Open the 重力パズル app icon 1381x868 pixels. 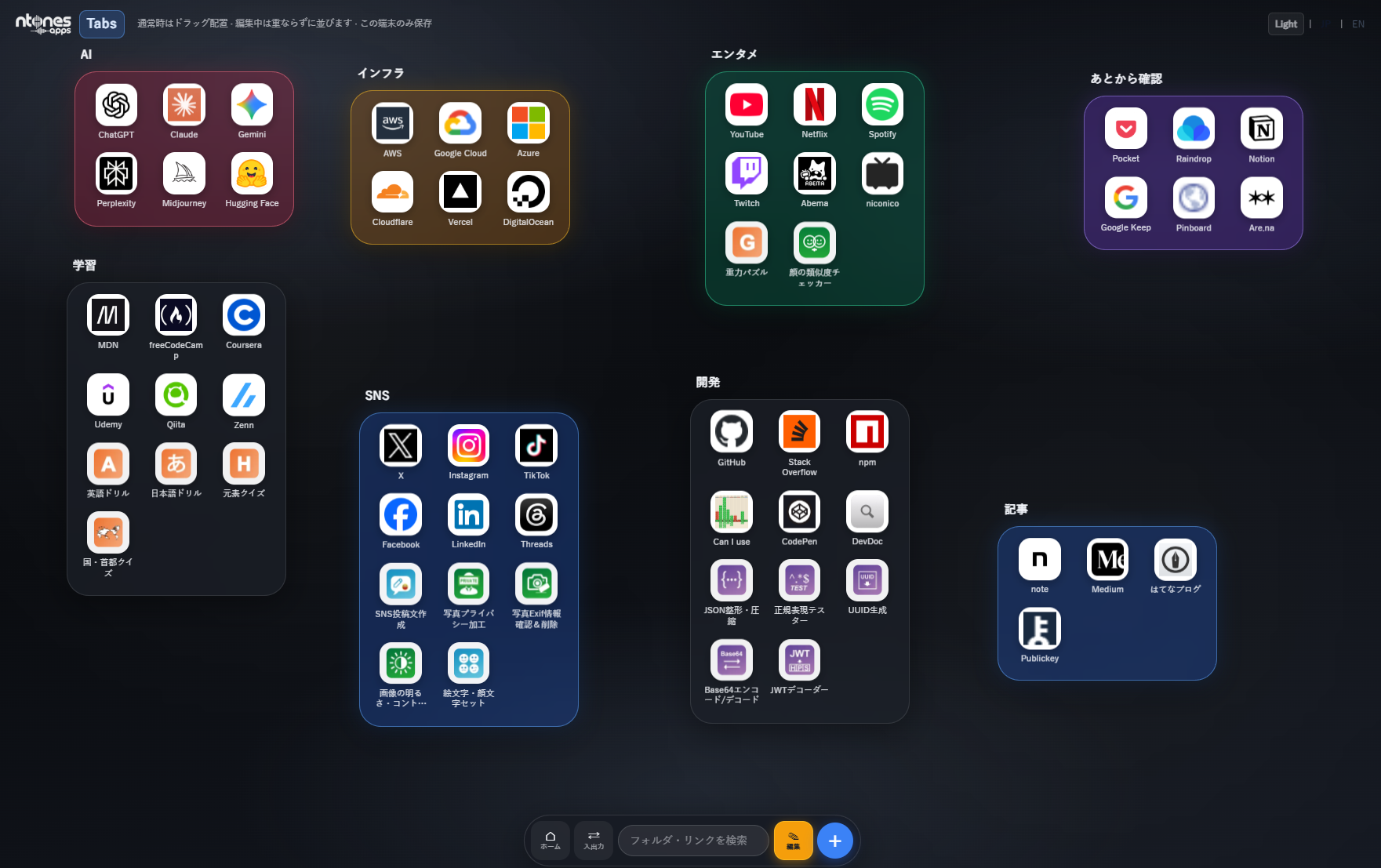(747, 242)
